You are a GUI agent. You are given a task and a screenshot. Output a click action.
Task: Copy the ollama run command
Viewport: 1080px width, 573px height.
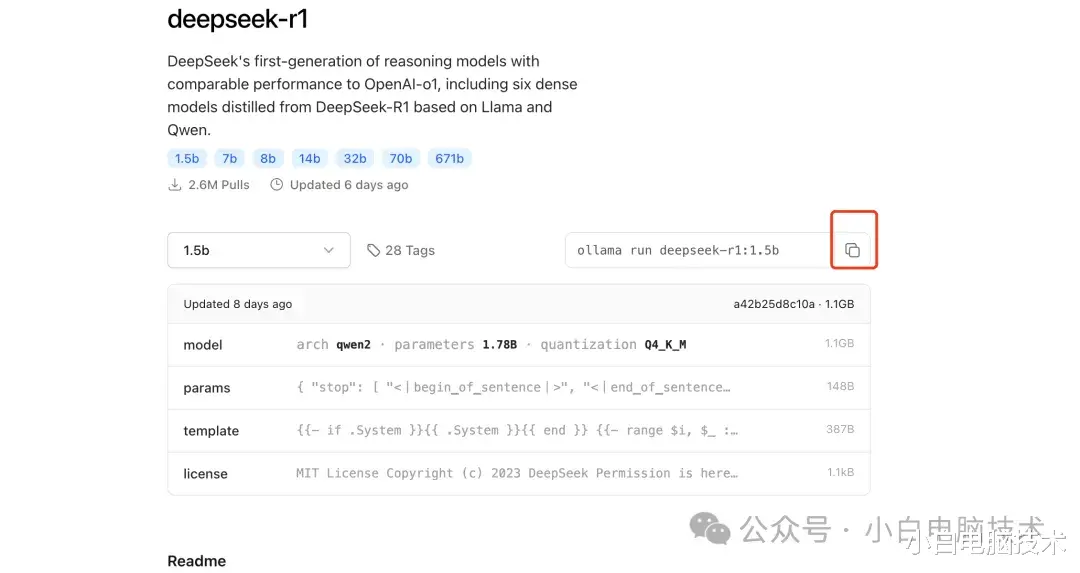852,250
